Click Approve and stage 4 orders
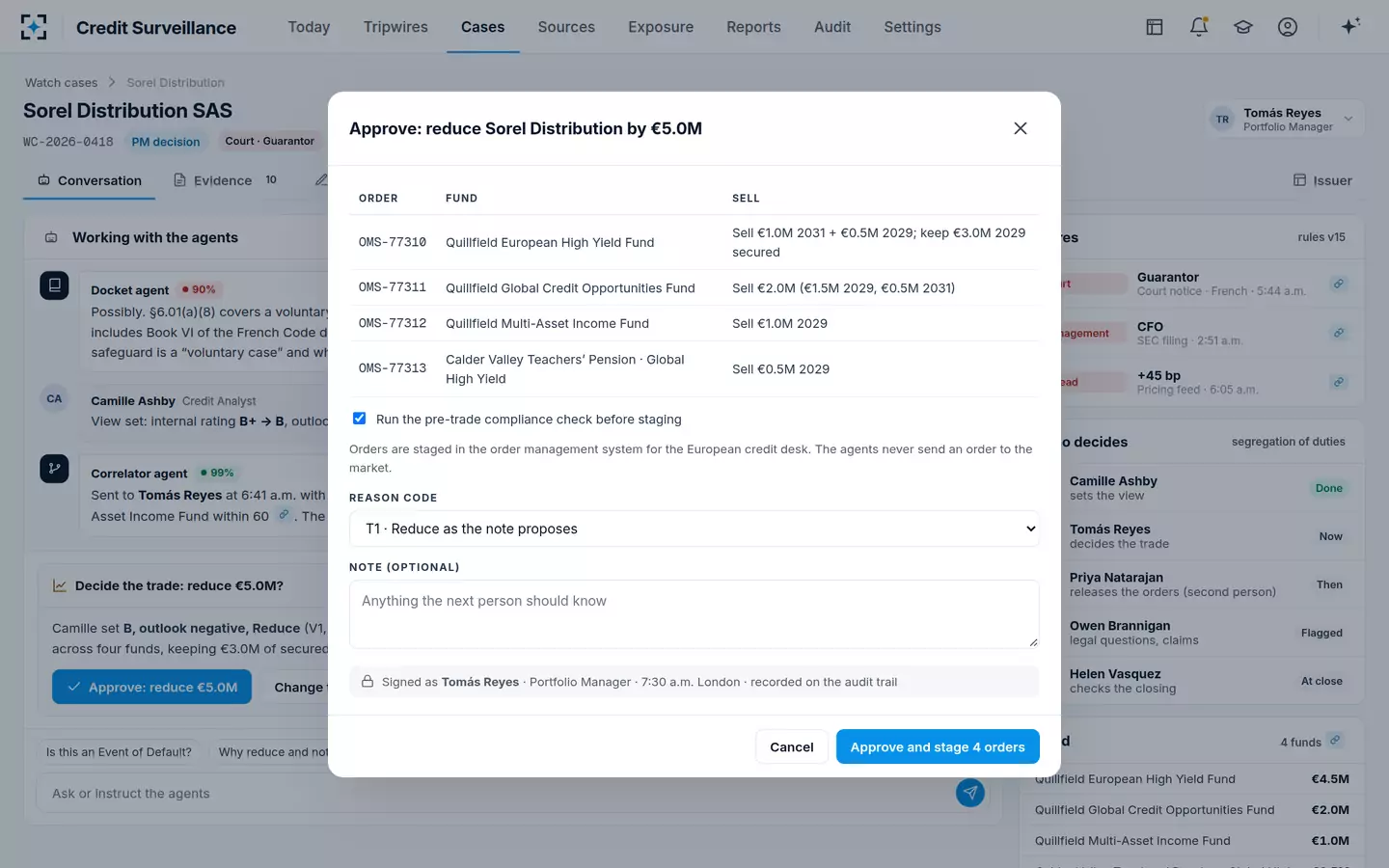Viewport: 1389px width, 868px height. (x=938, y=746)
